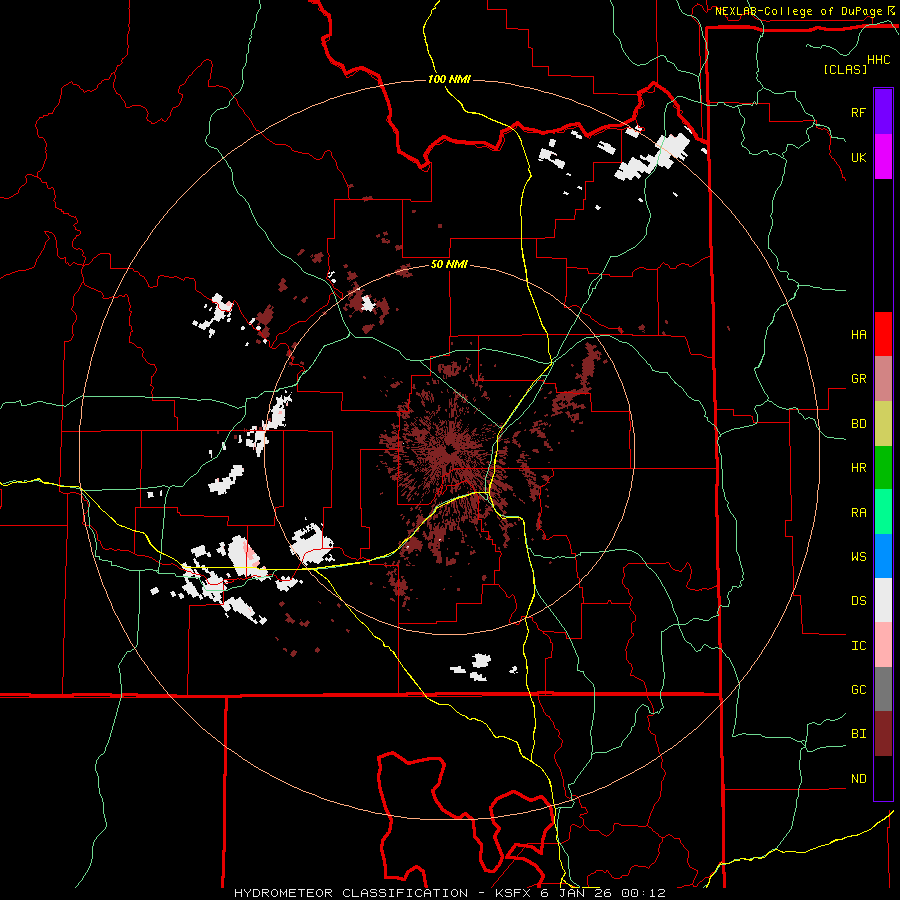This screenshot has height=900, width=900.
Task: Click the ND legend label
Action: coord(858,779)
